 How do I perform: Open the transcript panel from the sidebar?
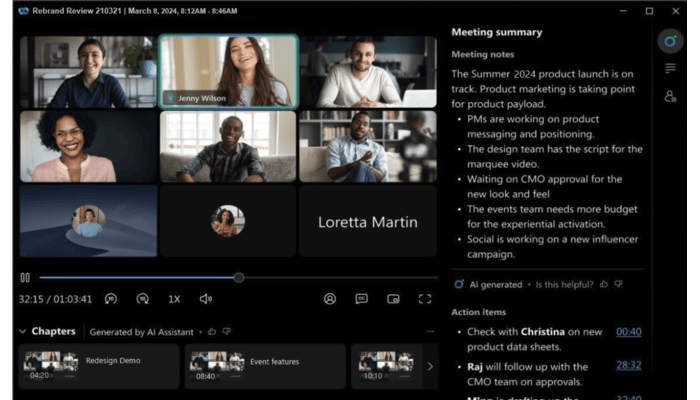click(x=670, y=68)
